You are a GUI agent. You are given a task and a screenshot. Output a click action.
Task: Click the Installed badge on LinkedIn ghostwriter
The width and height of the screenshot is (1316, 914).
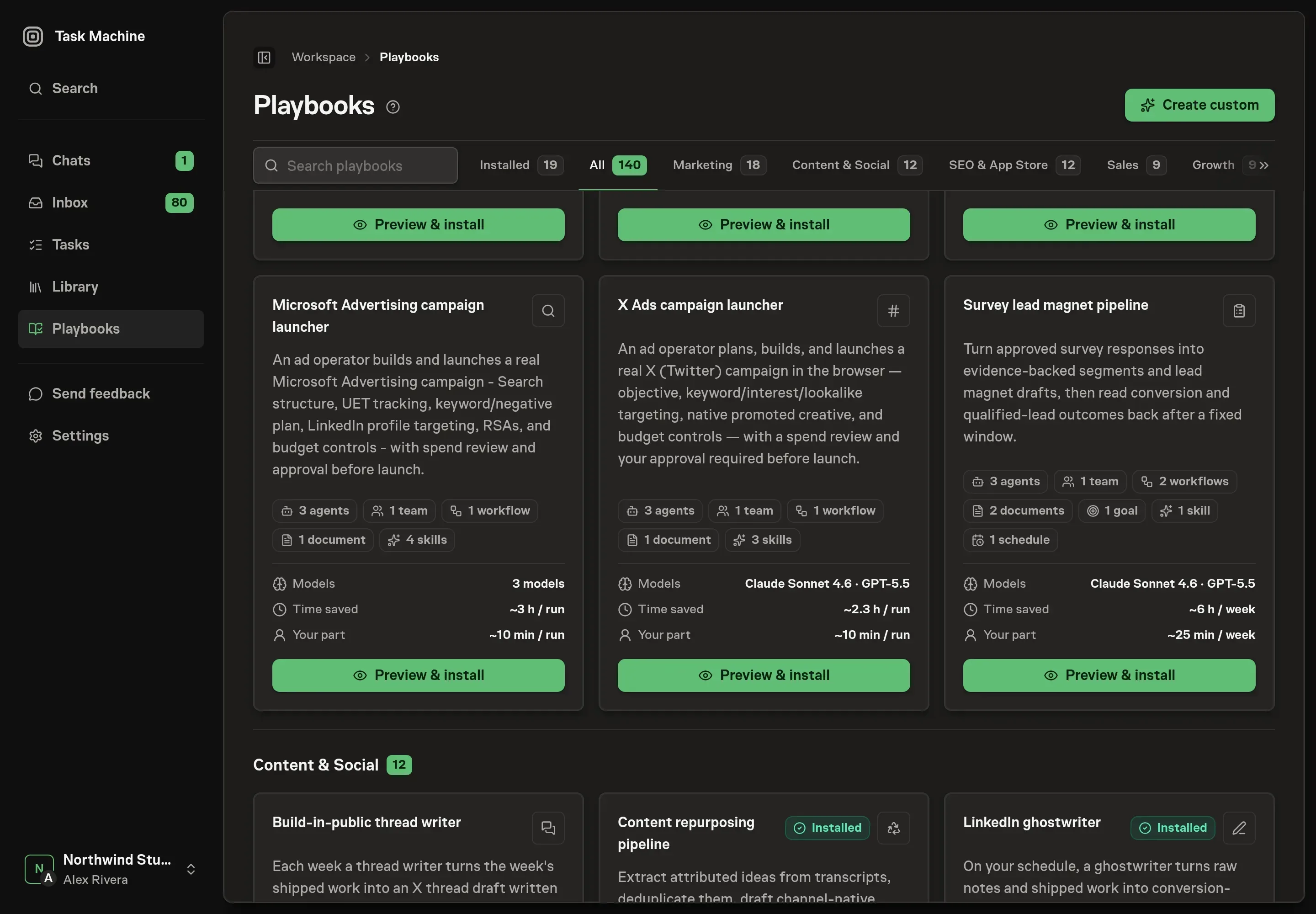[1172, 828]
